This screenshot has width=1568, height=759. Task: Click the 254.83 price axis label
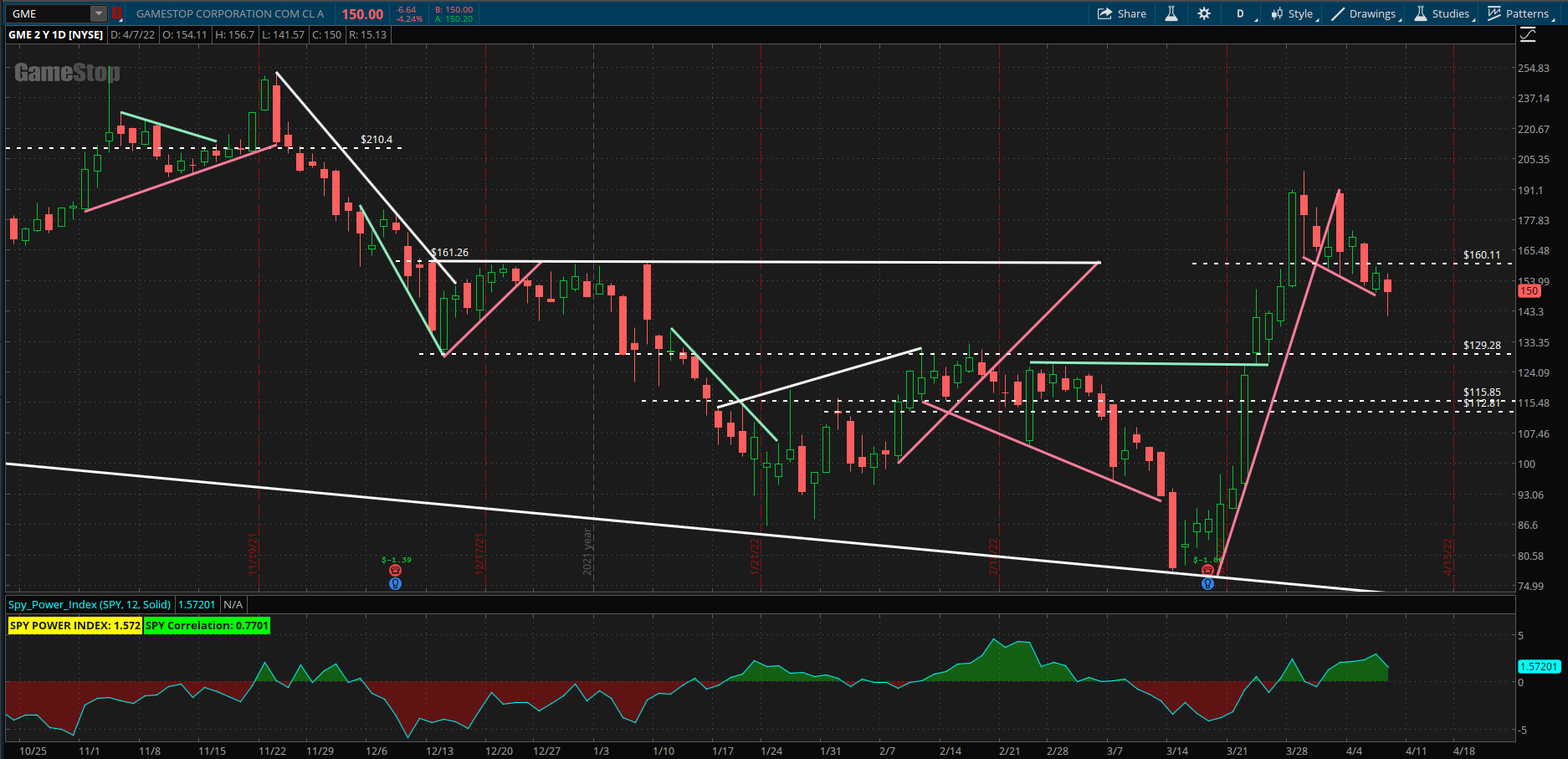click(1534, 68)
